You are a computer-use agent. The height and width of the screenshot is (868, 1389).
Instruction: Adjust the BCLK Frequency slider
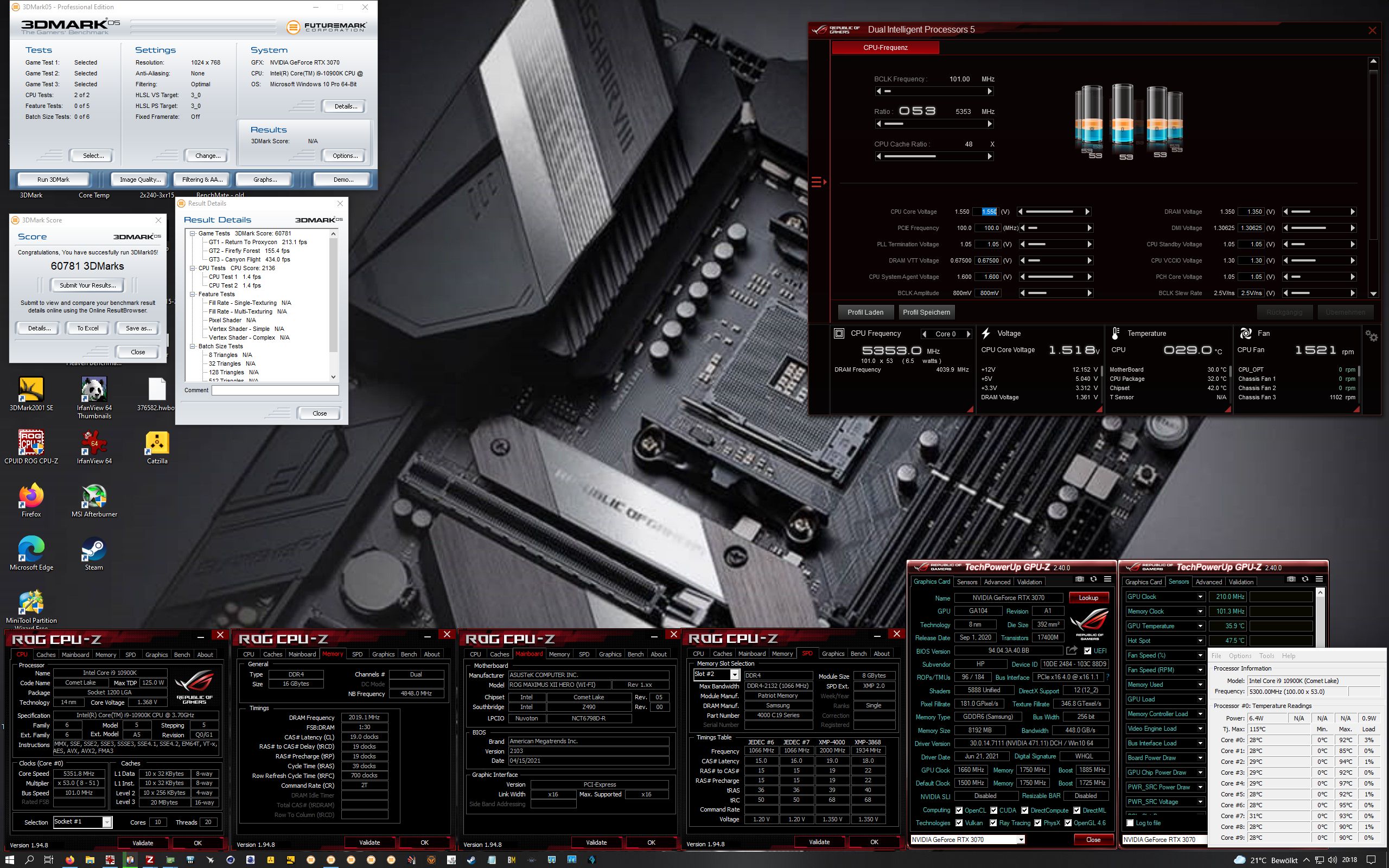(x=934, y=91)
